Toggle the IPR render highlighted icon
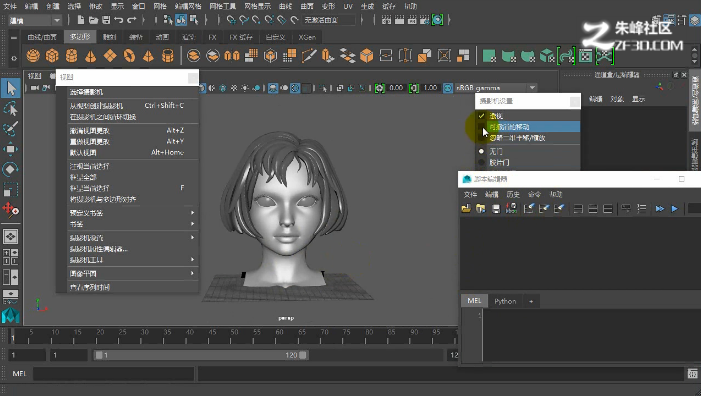This screenshot has width=701, height=396. tap(438, 20)
